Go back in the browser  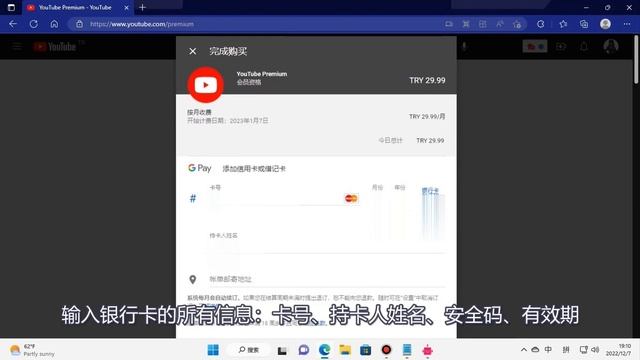[13, 24]
